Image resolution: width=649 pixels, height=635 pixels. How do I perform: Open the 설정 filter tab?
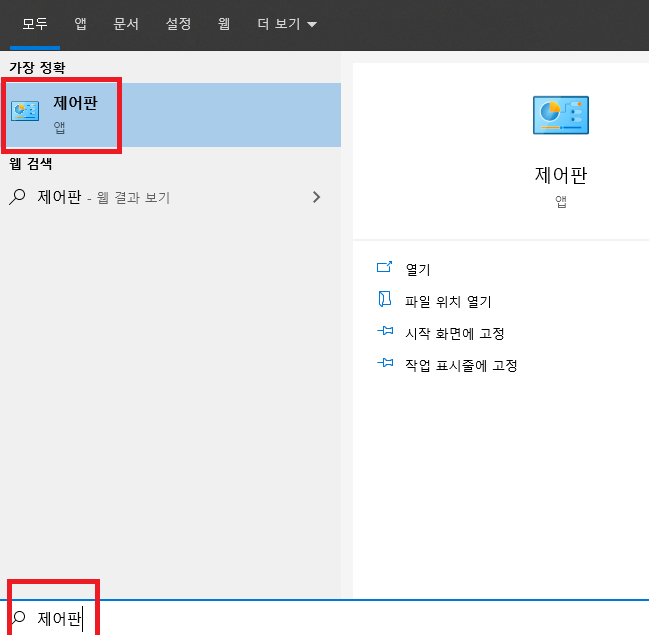pyautogui.click(x=178, y=24)
